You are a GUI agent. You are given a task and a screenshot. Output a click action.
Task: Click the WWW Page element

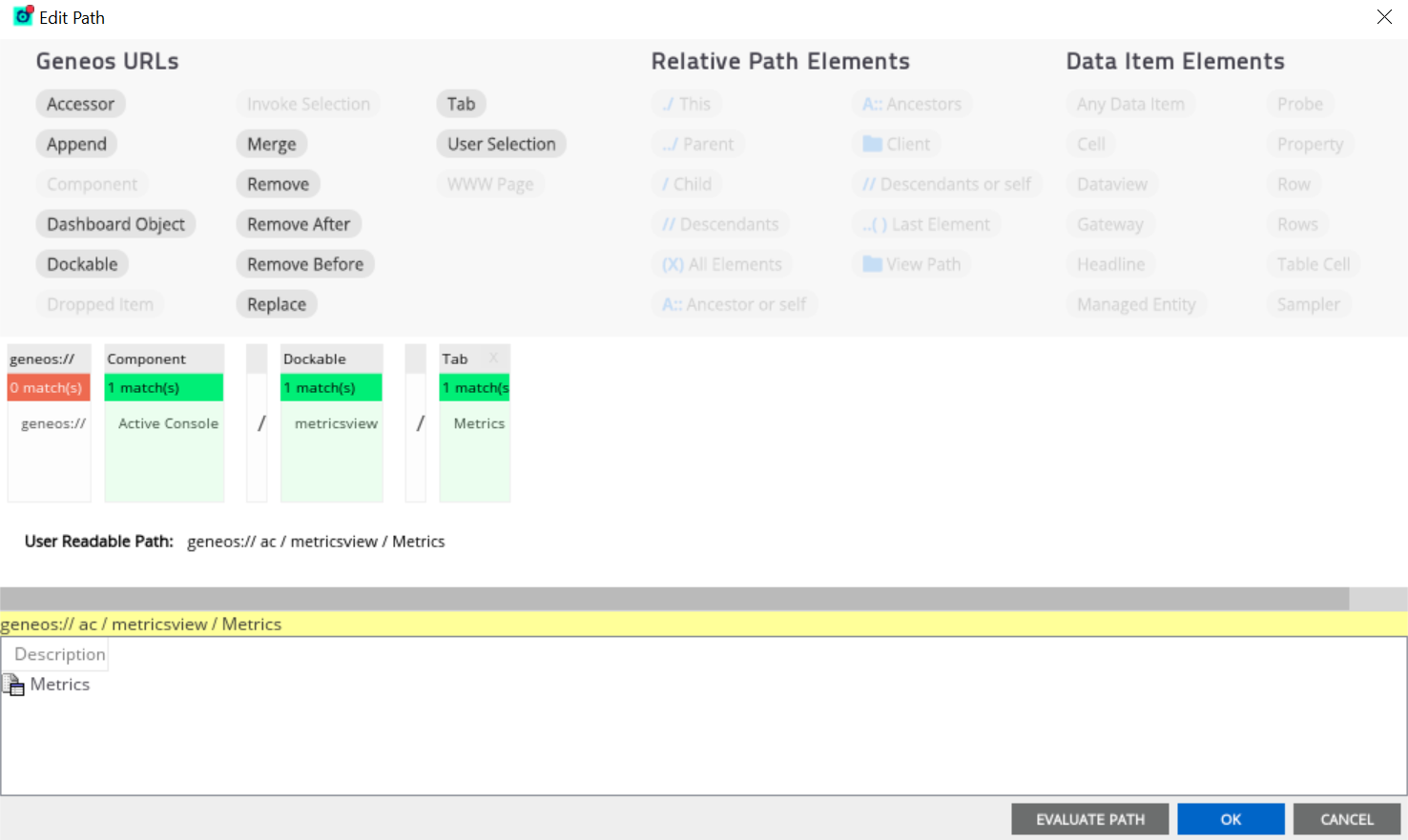coord(490,184)
